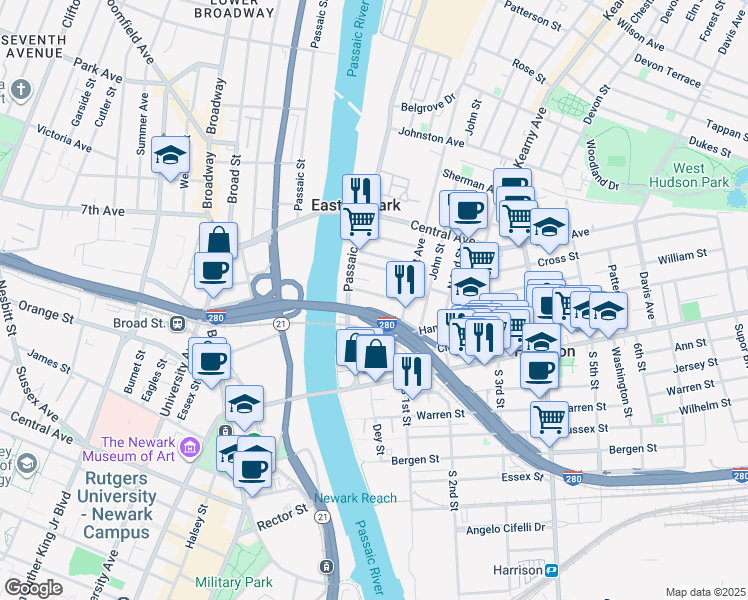The height and width of the screenshot is (600, 748).
Task: Click the Newark Museum of Art pin icon
Action: pyautogui.click(x=190, y=449)
